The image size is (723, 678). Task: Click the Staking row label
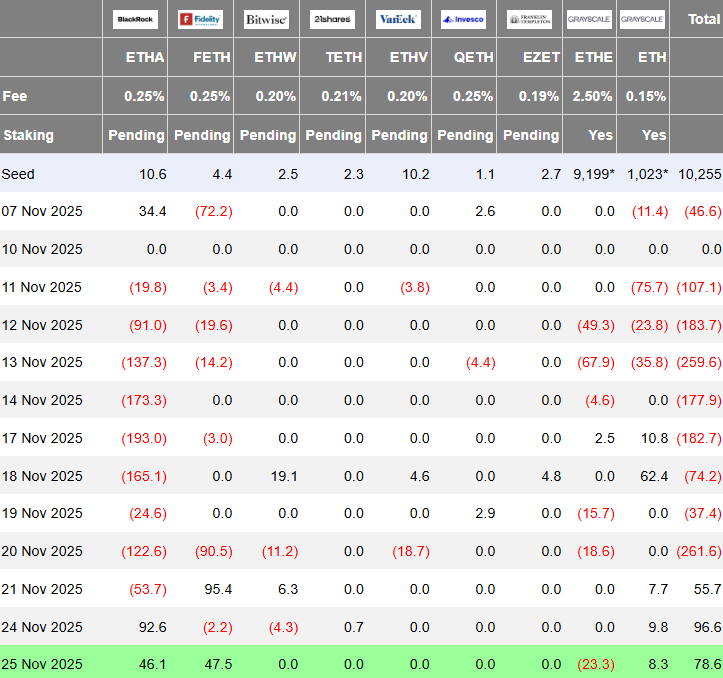tap(29, 135)
